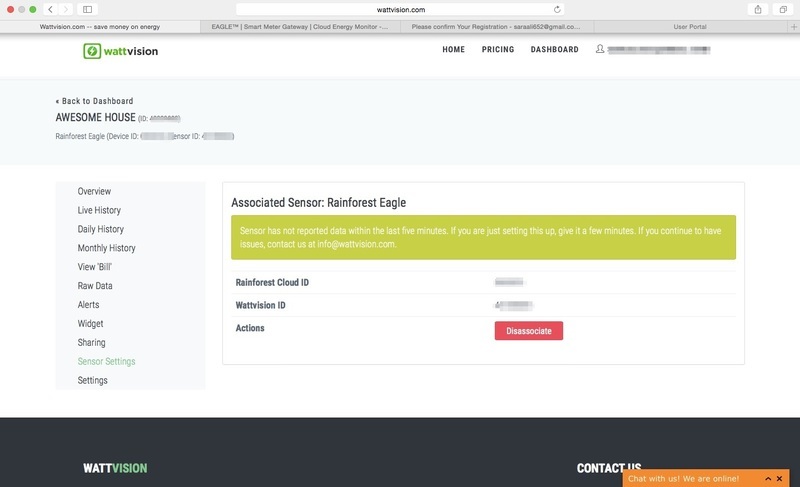Switch to the 'Wattvision.com -- save money on energy' tab

tap(100, 27)
